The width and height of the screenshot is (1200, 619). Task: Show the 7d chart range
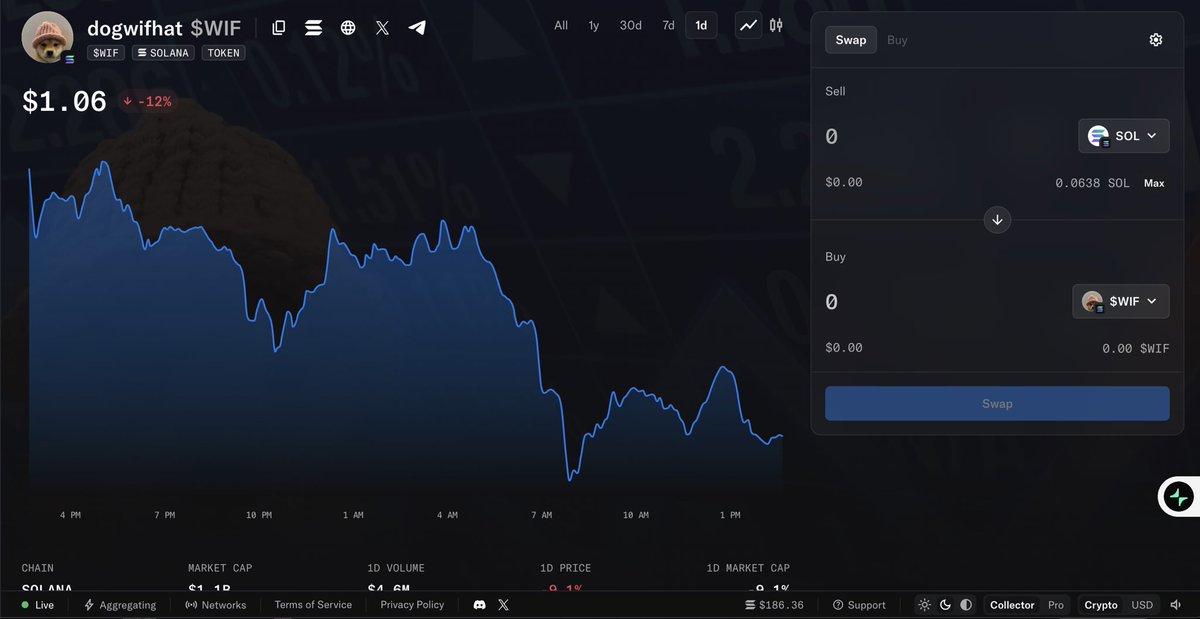tap(668, 25)
